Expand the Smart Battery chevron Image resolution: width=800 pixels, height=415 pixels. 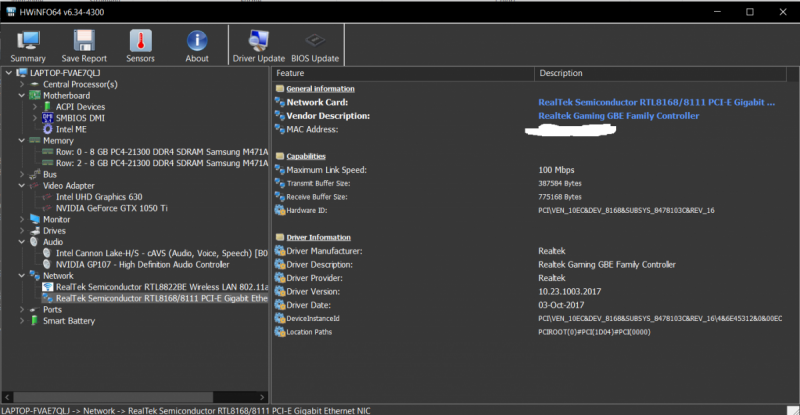click(22, 321)
